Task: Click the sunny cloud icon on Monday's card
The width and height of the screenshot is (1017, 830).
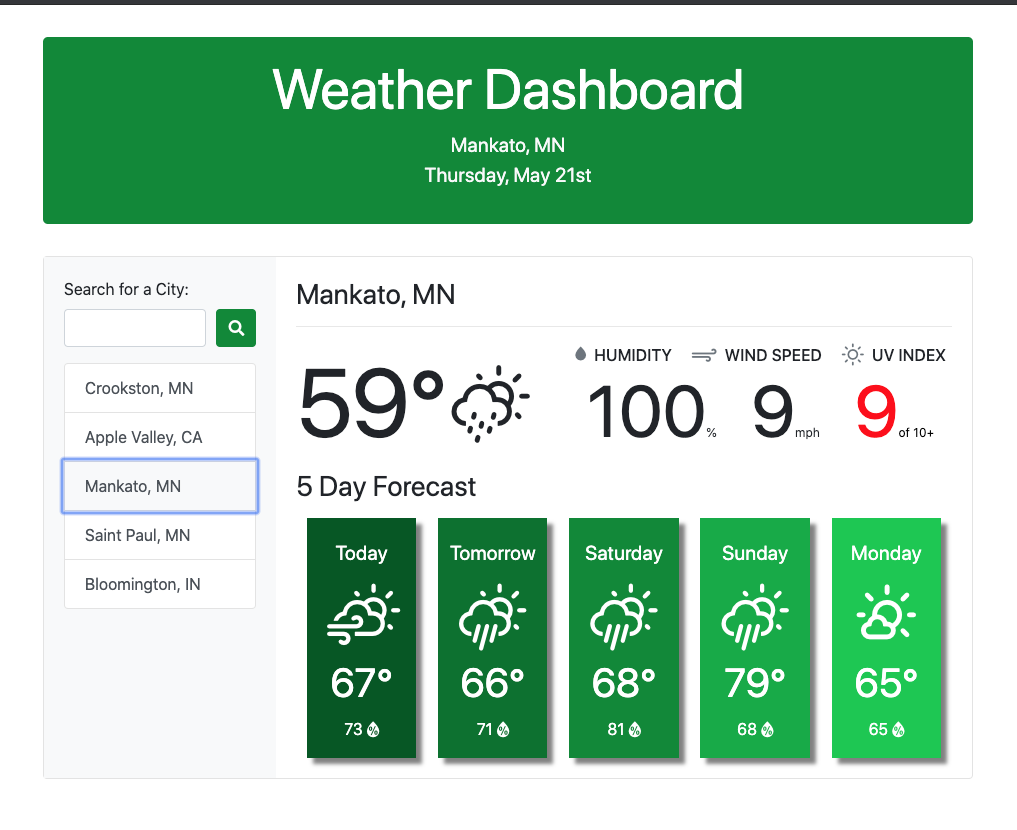Action: [886, 615]
